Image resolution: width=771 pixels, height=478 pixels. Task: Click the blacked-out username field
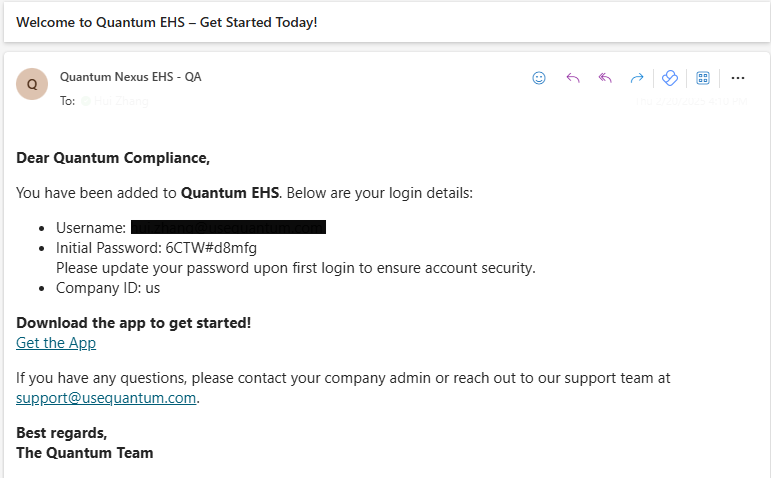pos(228,227)
